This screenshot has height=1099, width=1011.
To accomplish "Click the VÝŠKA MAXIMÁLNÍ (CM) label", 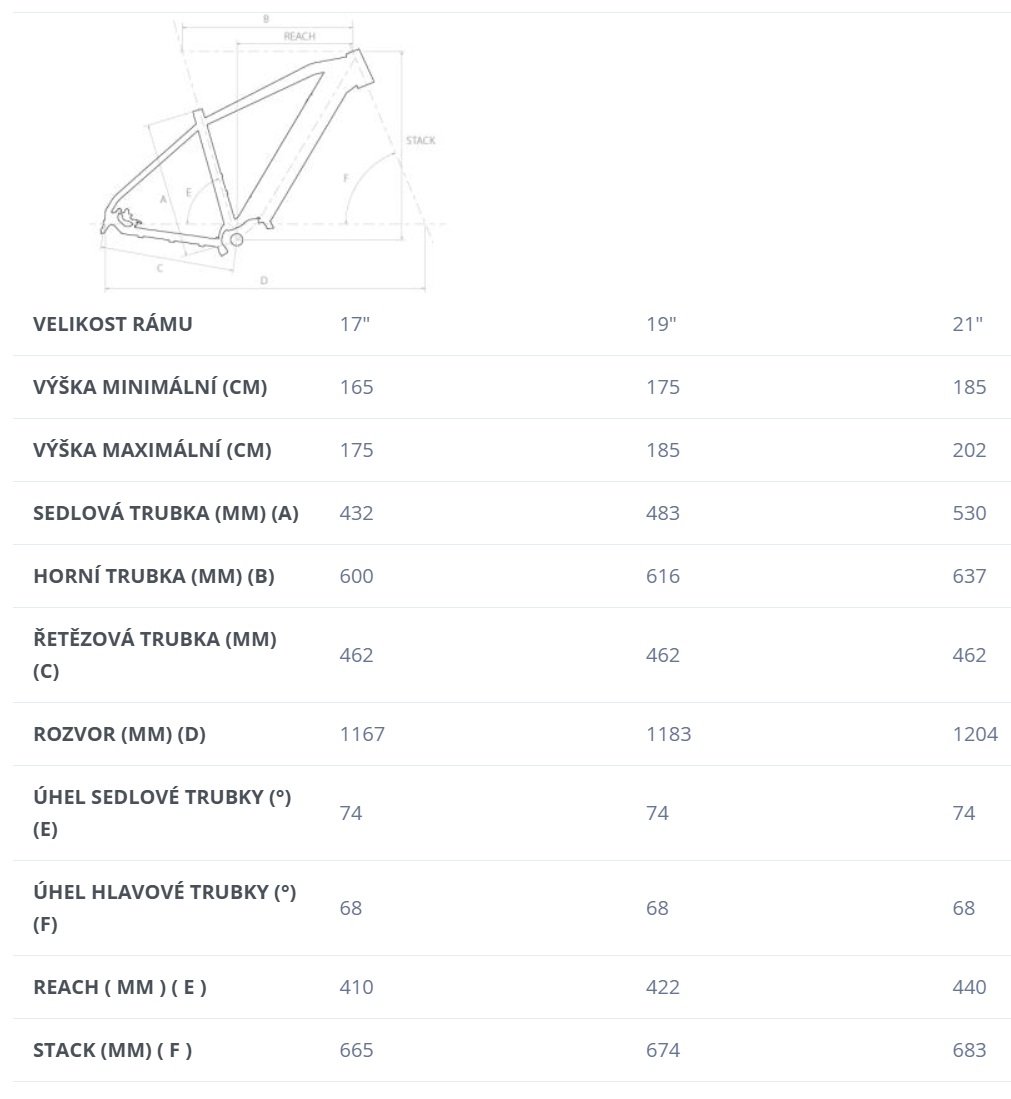I will click(x=152, y=450).
